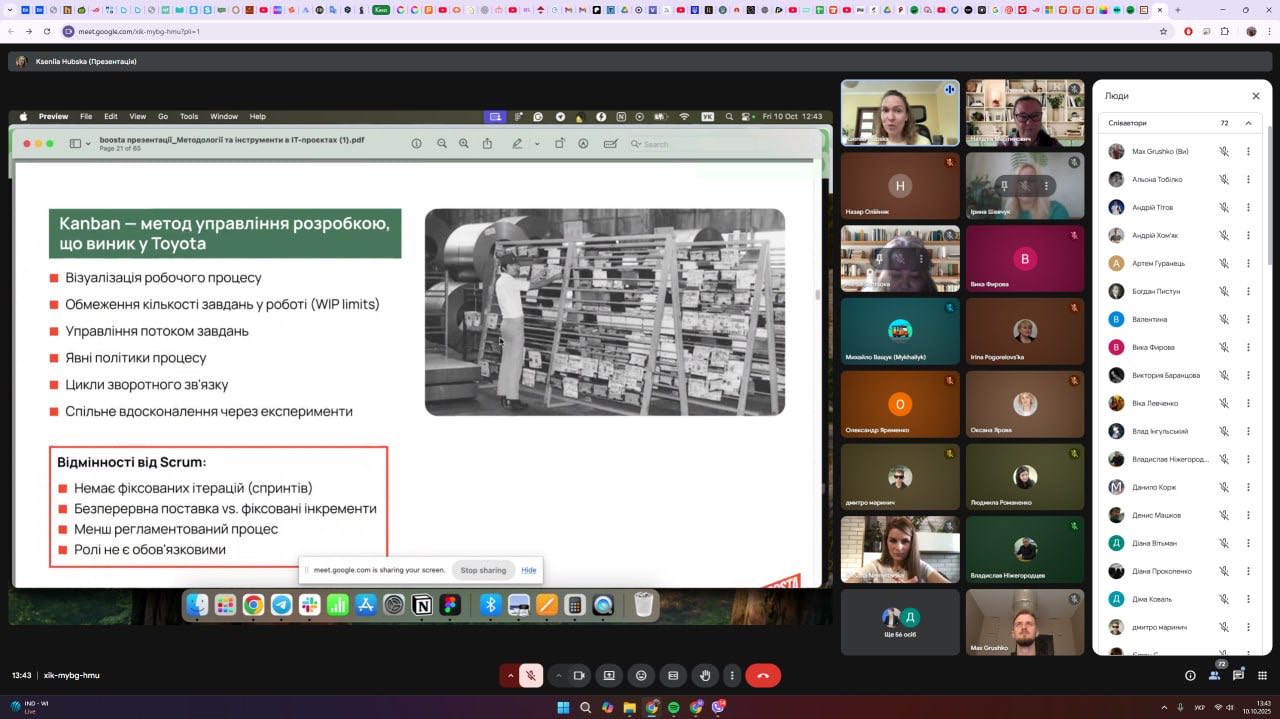Open Notion in the shared Mac dock
Screen dimensions: 1280x719
[422, 605]
